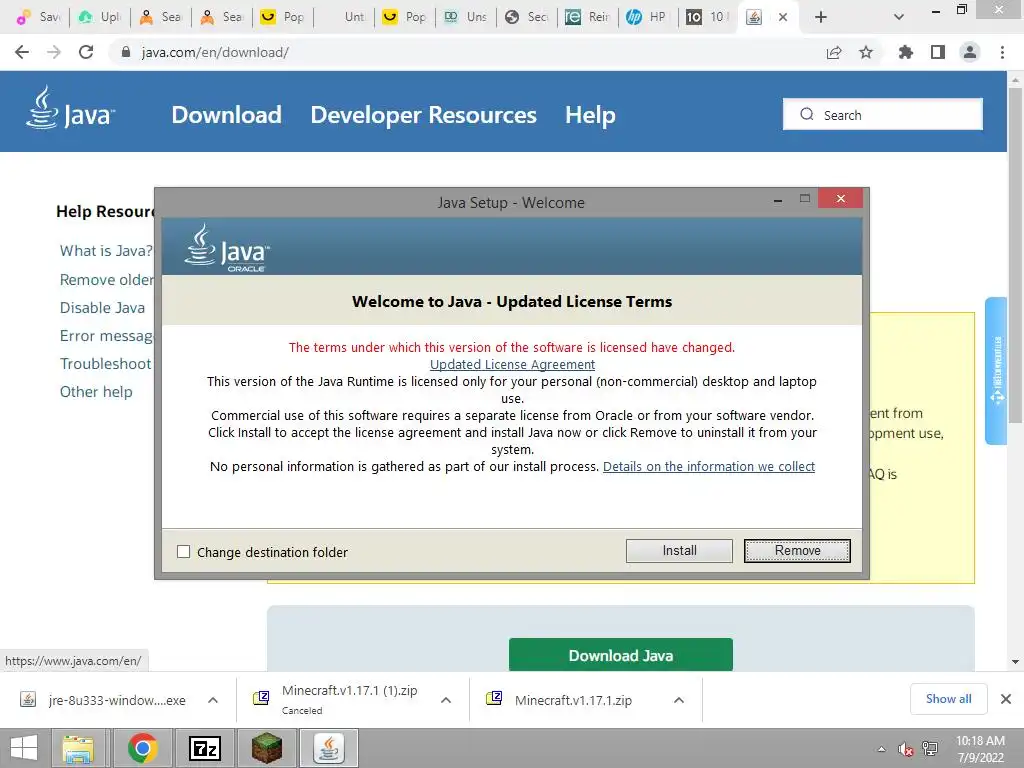1024x768 pixels.
Task: Open What is Java? help link
Action: (x=106, y=251)
